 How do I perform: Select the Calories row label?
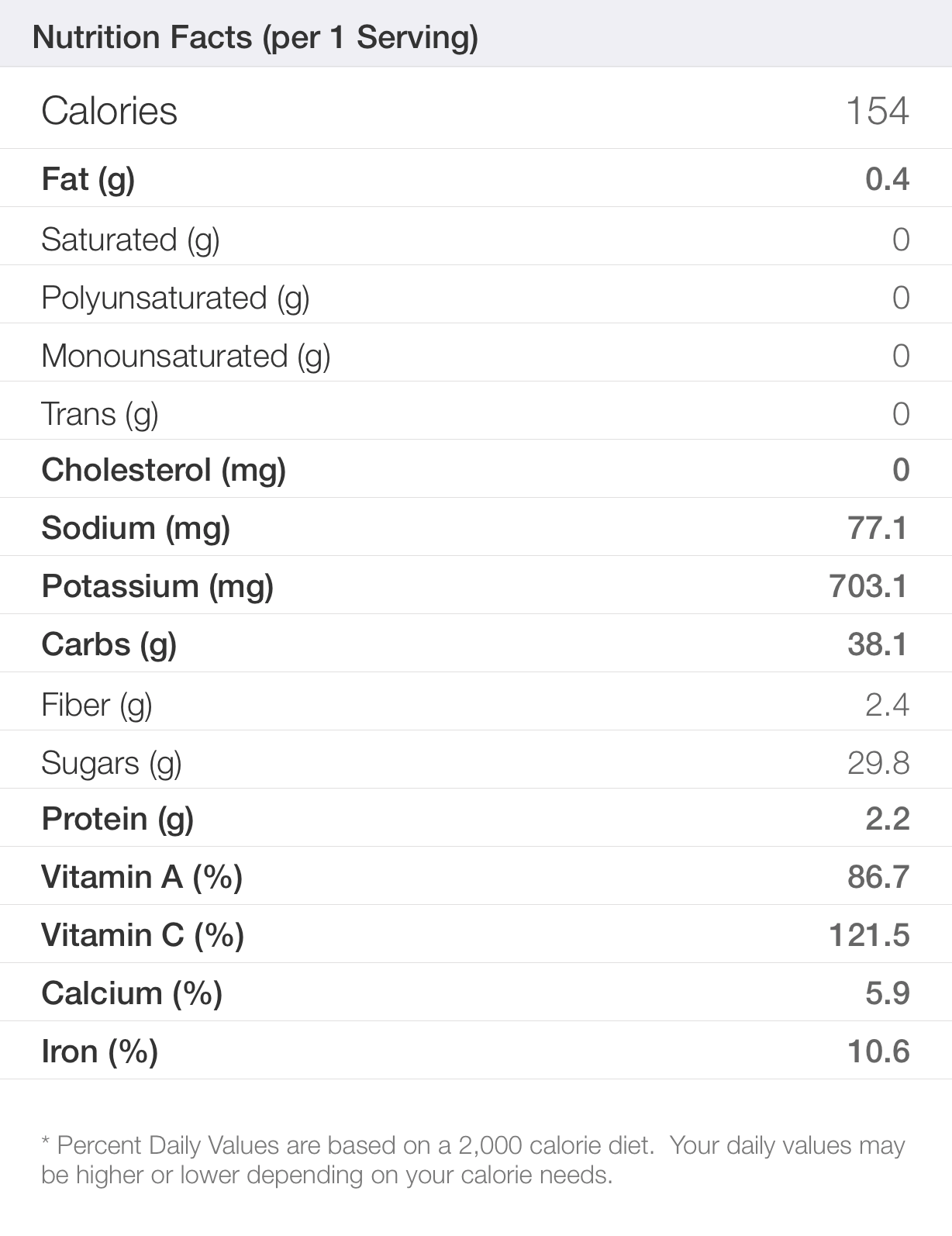(109, 111)
